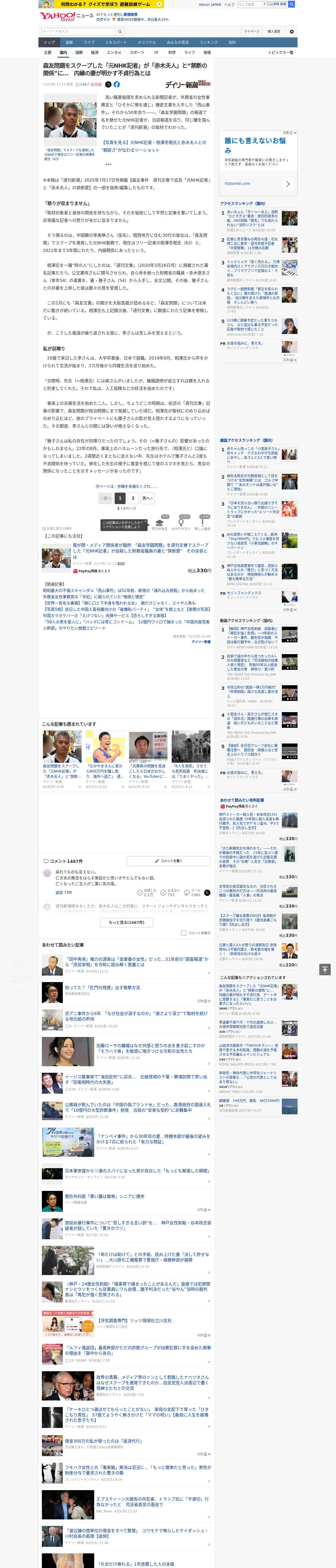
Task: Open the paid 霞が関・メディア関係者が騒然 article
Action: (141, 551)
